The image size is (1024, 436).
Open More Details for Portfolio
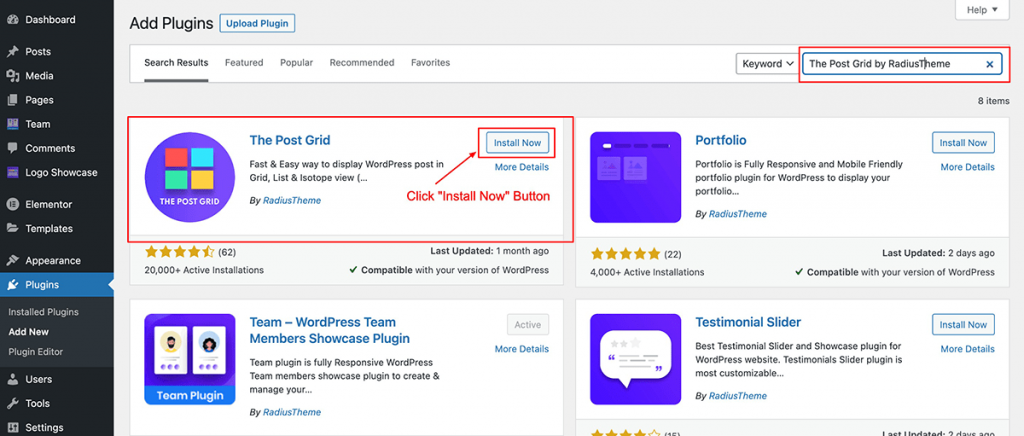coord(967,167)
